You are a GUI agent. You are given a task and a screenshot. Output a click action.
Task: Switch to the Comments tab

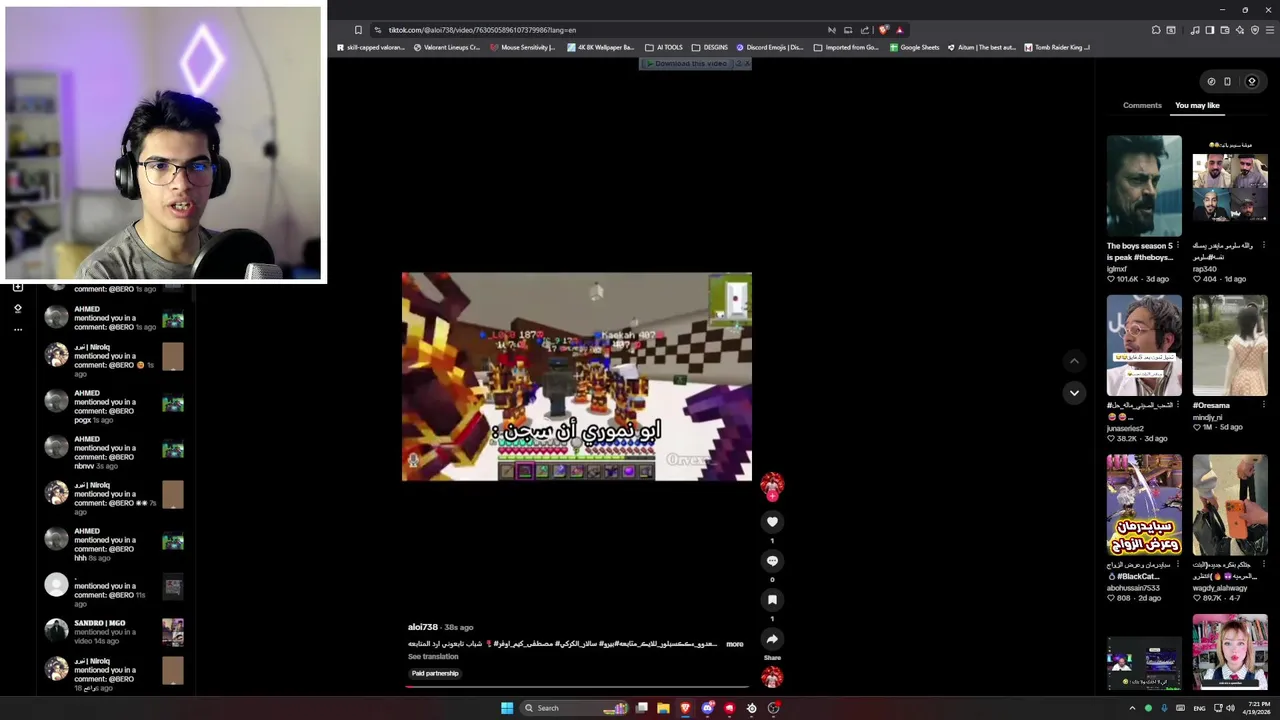(x=1142, y=105)
